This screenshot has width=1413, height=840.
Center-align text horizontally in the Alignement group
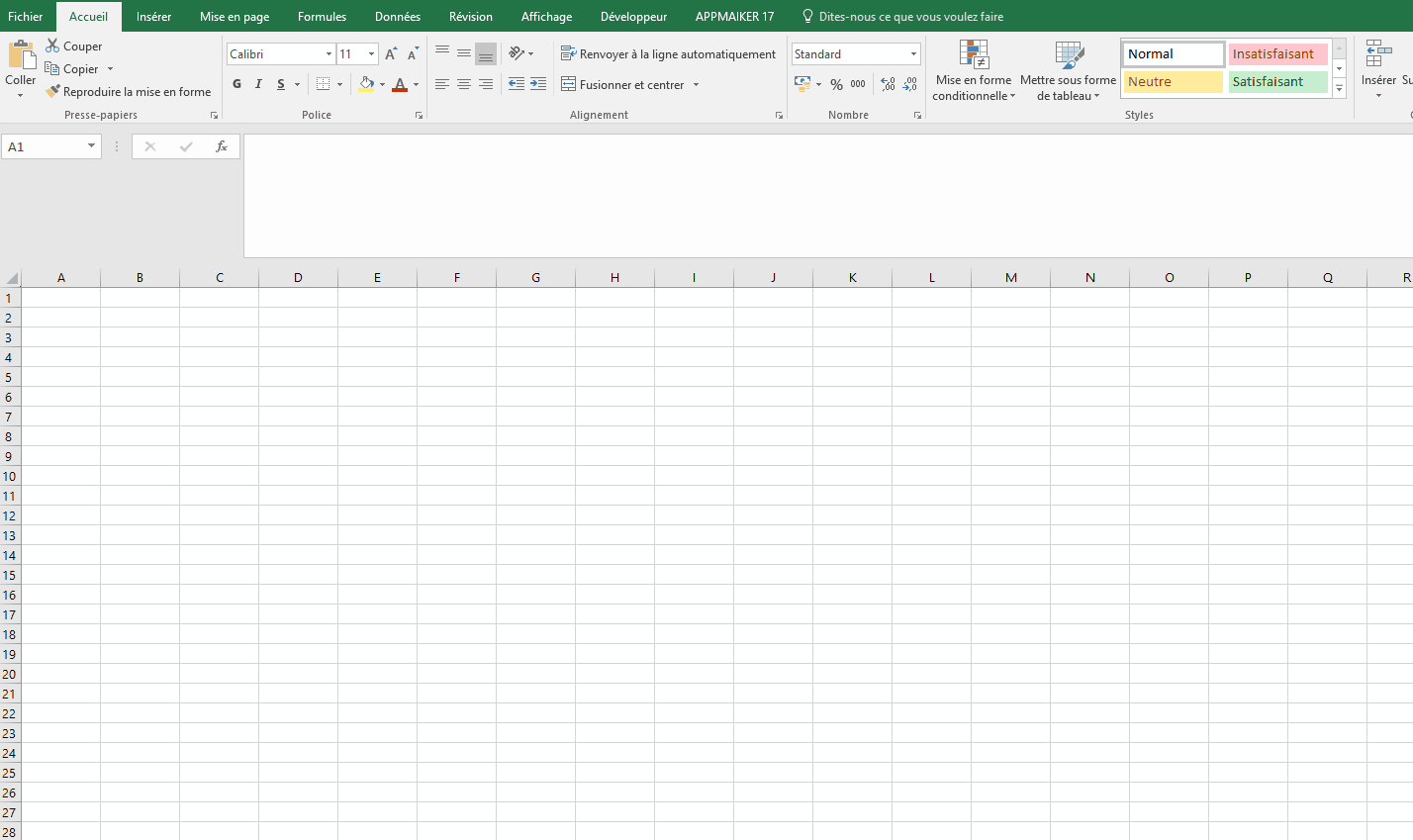(464, 85)
